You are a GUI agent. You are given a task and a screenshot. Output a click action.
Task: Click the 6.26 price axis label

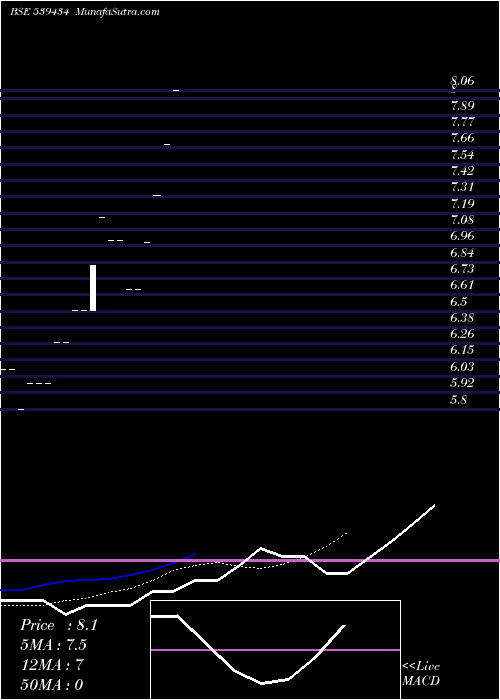pyautogui.click(x=462, y=335)
